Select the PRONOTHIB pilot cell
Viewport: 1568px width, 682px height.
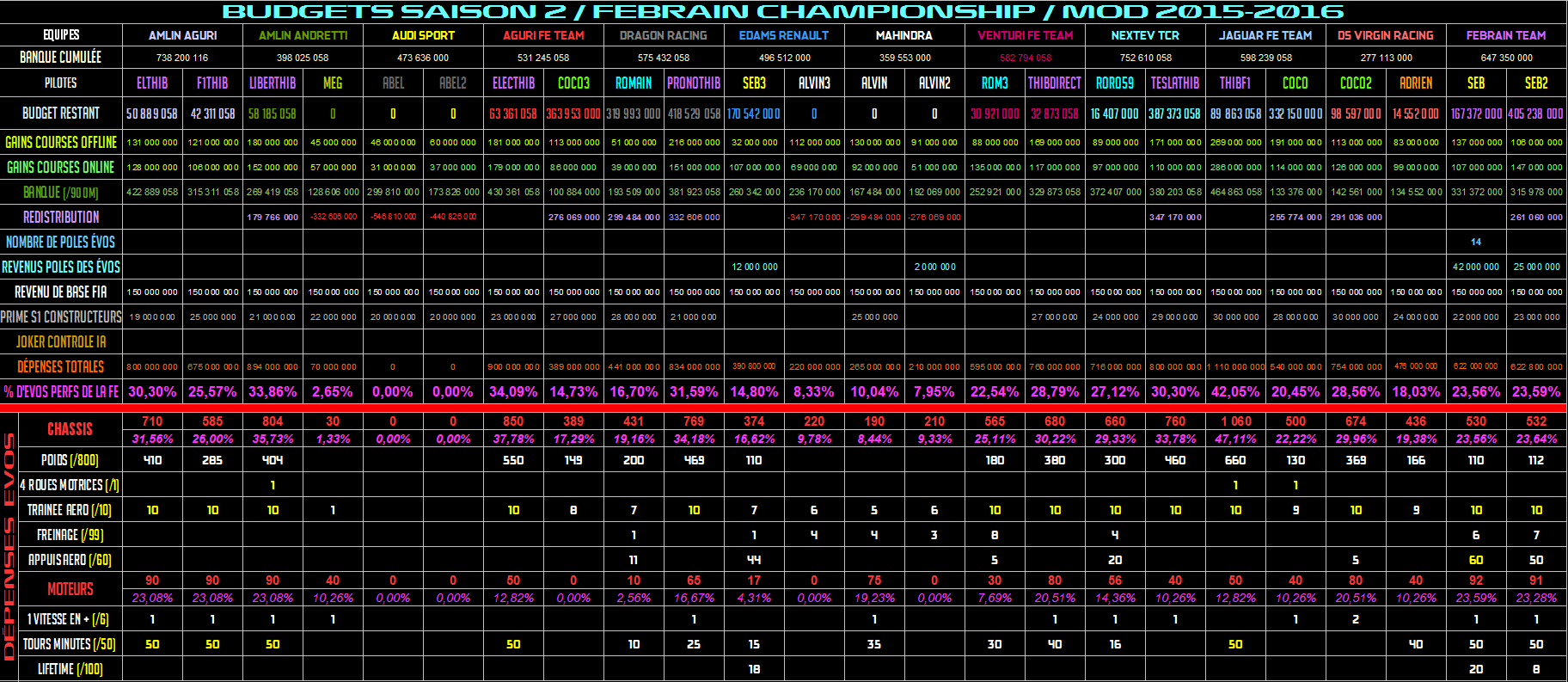(x=694, y=83)
